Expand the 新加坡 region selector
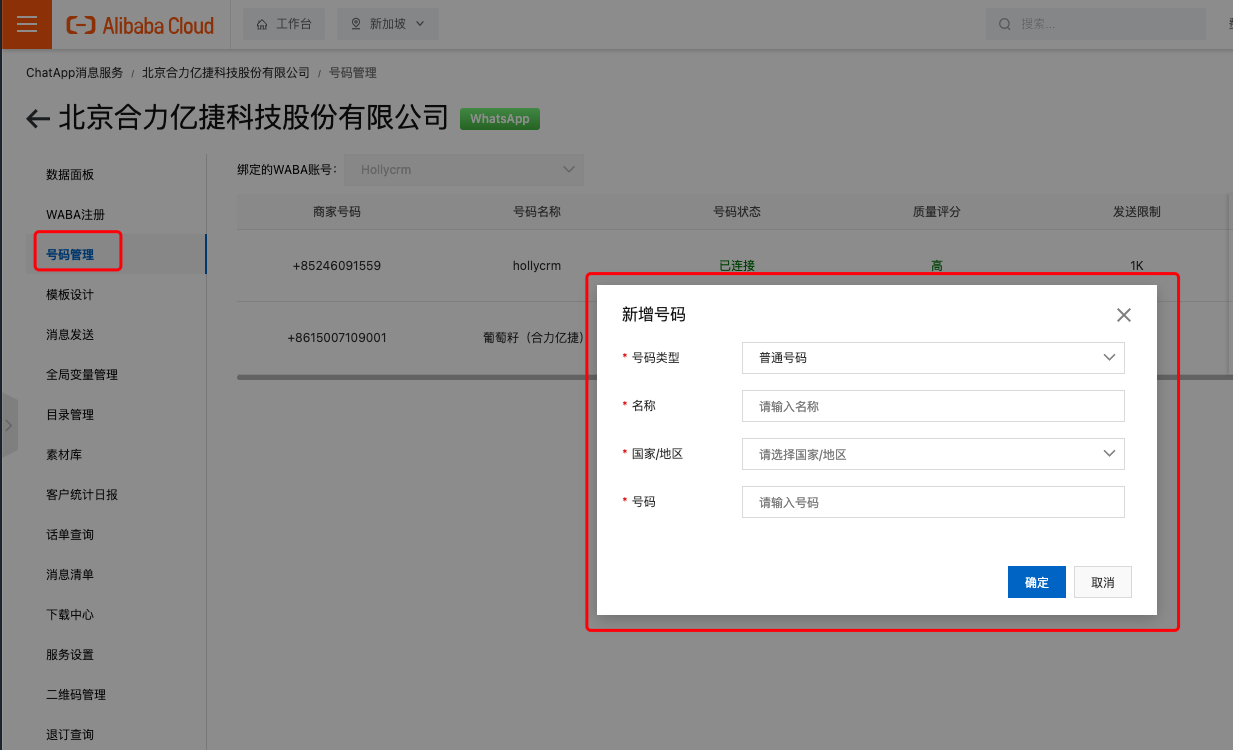The width and height of the screenshot is (1233, 750). point(388,24)
